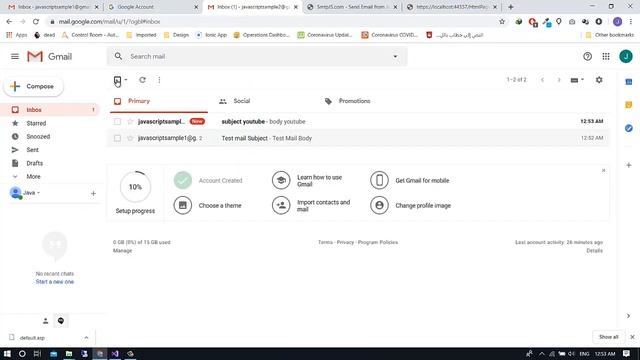640x360 pixels.
Task: Open the Google account avatar
Action: coord(626,56)
